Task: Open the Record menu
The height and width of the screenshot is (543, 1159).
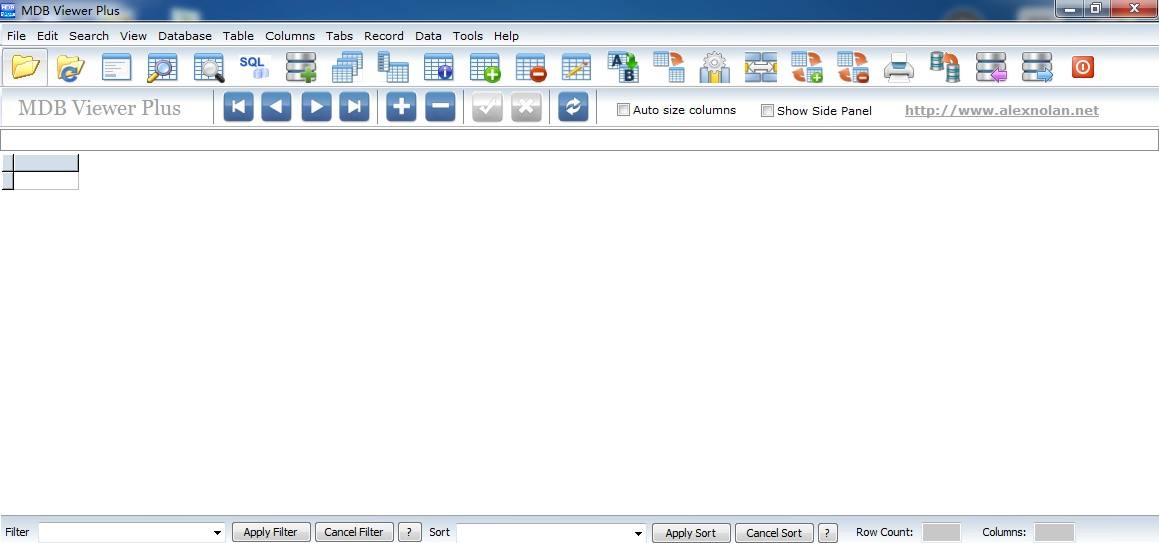Action: pos(384,35)
